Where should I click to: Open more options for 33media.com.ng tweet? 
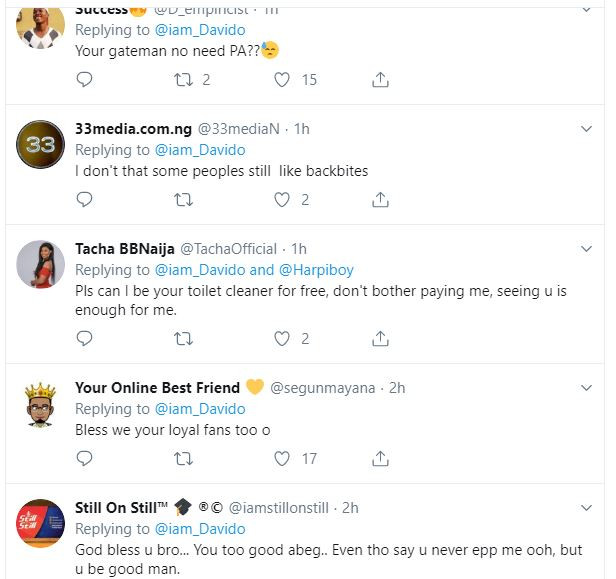[587, 129]
